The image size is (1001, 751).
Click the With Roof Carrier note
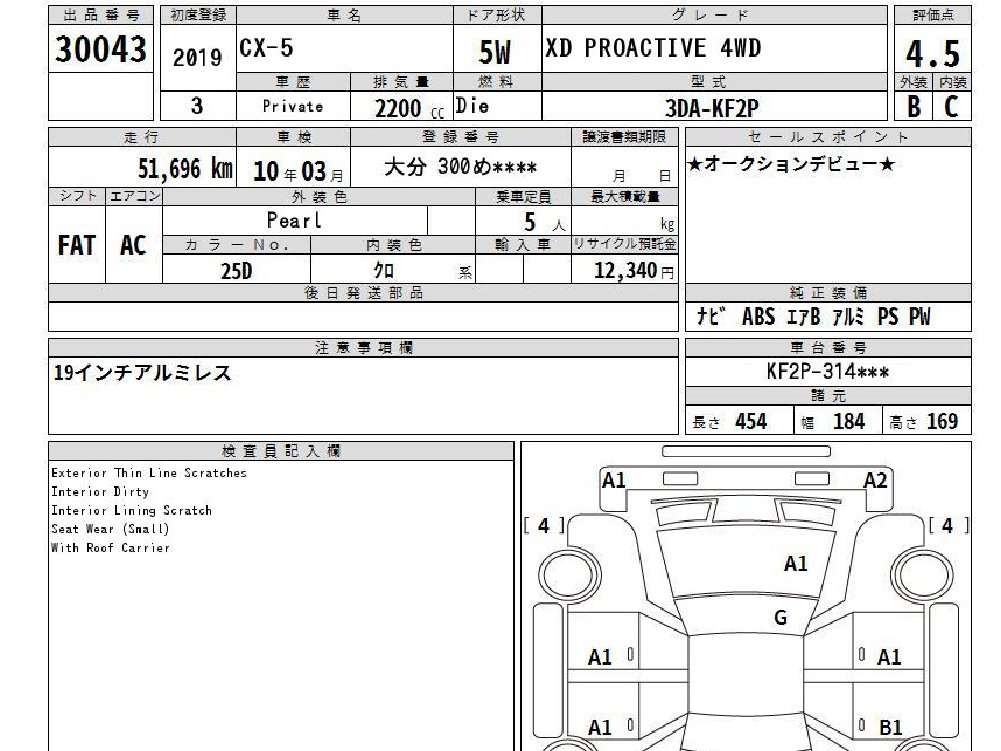click(x=110, y=548)
